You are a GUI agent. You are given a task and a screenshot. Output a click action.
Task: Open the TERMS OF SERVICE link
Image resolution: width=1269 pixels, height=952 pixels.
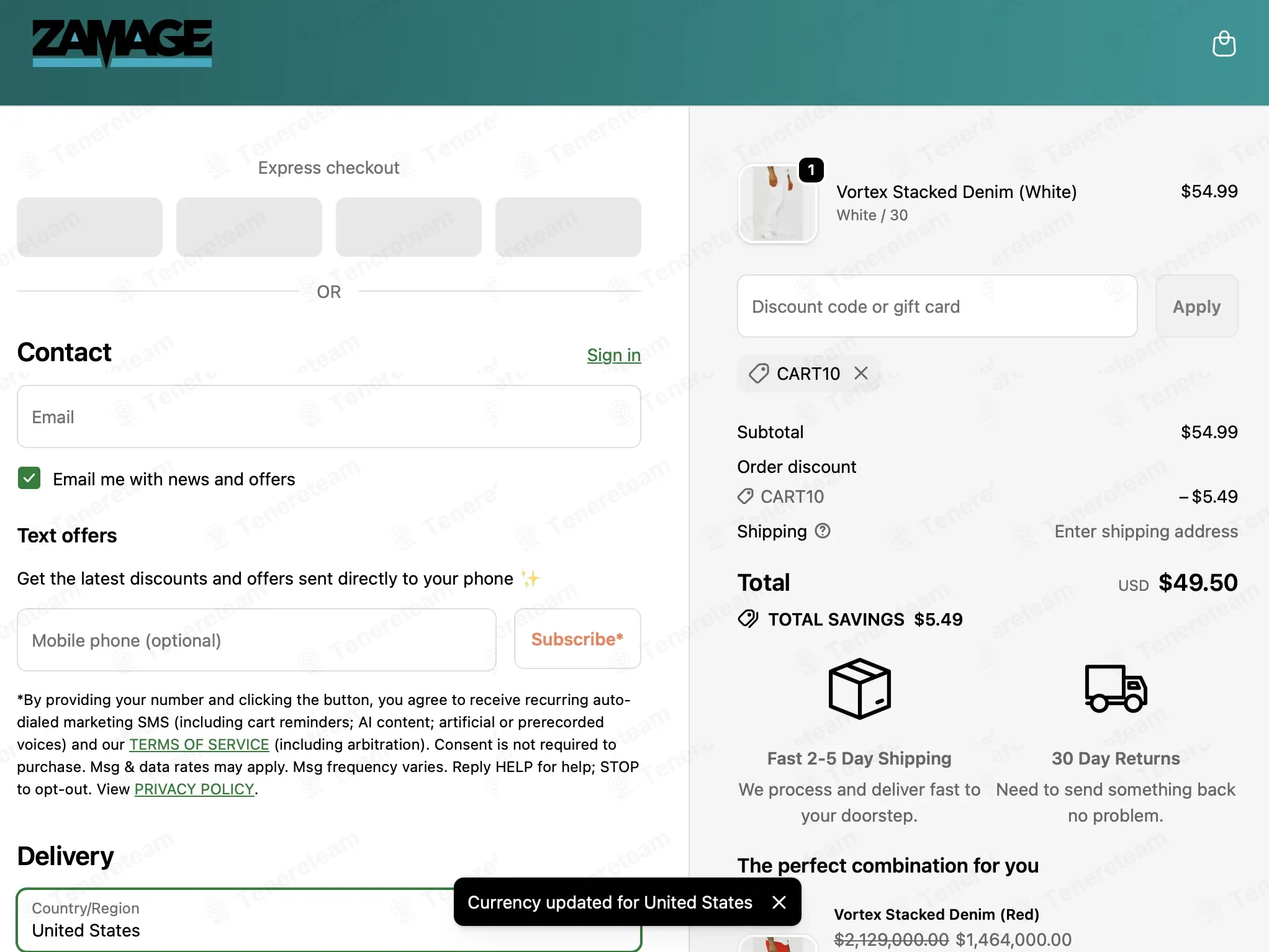coord(199,744)
